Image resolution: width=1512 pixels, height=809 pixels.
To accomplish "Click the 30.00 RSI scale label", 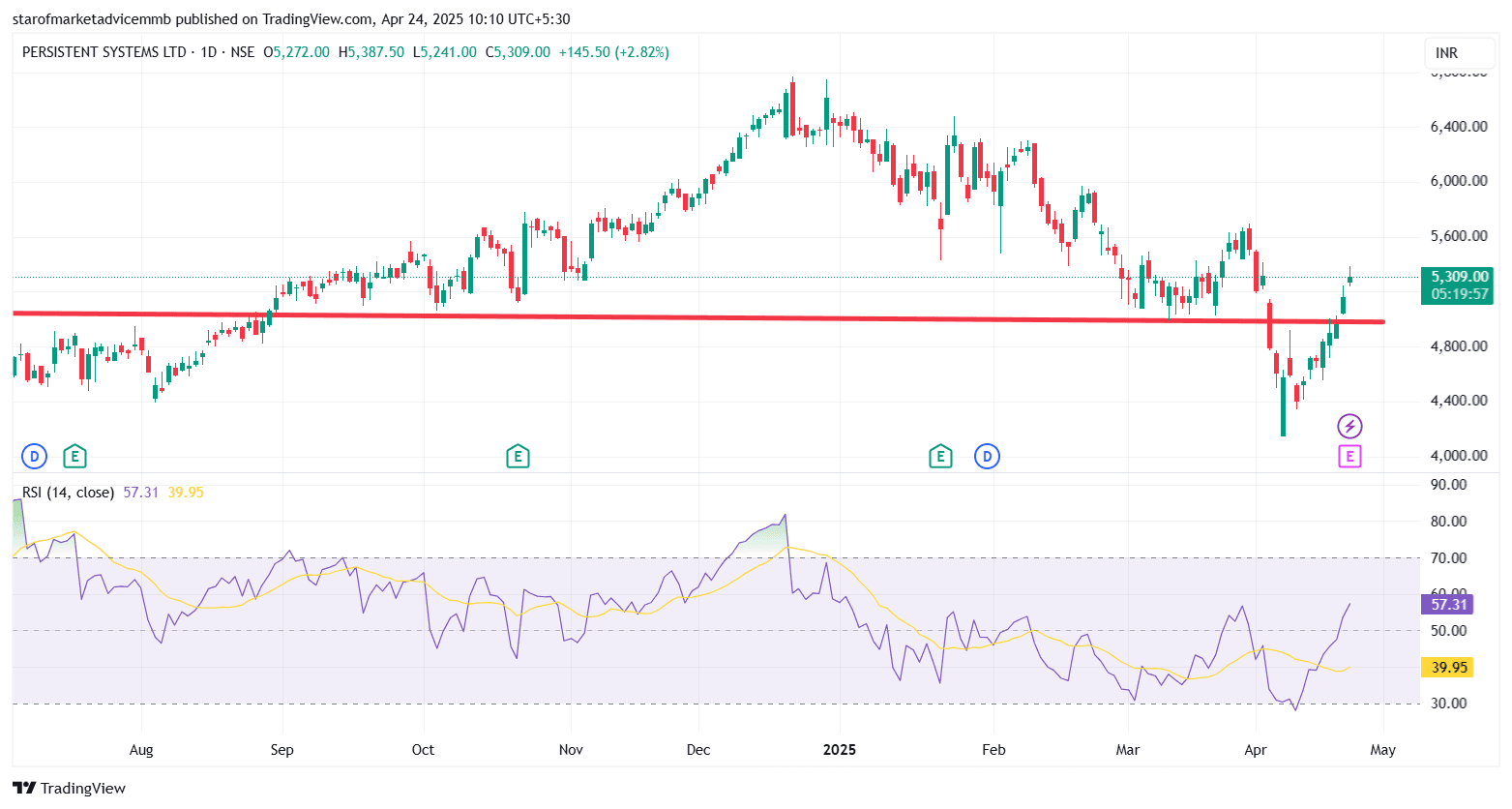I will pos(1448,704).
